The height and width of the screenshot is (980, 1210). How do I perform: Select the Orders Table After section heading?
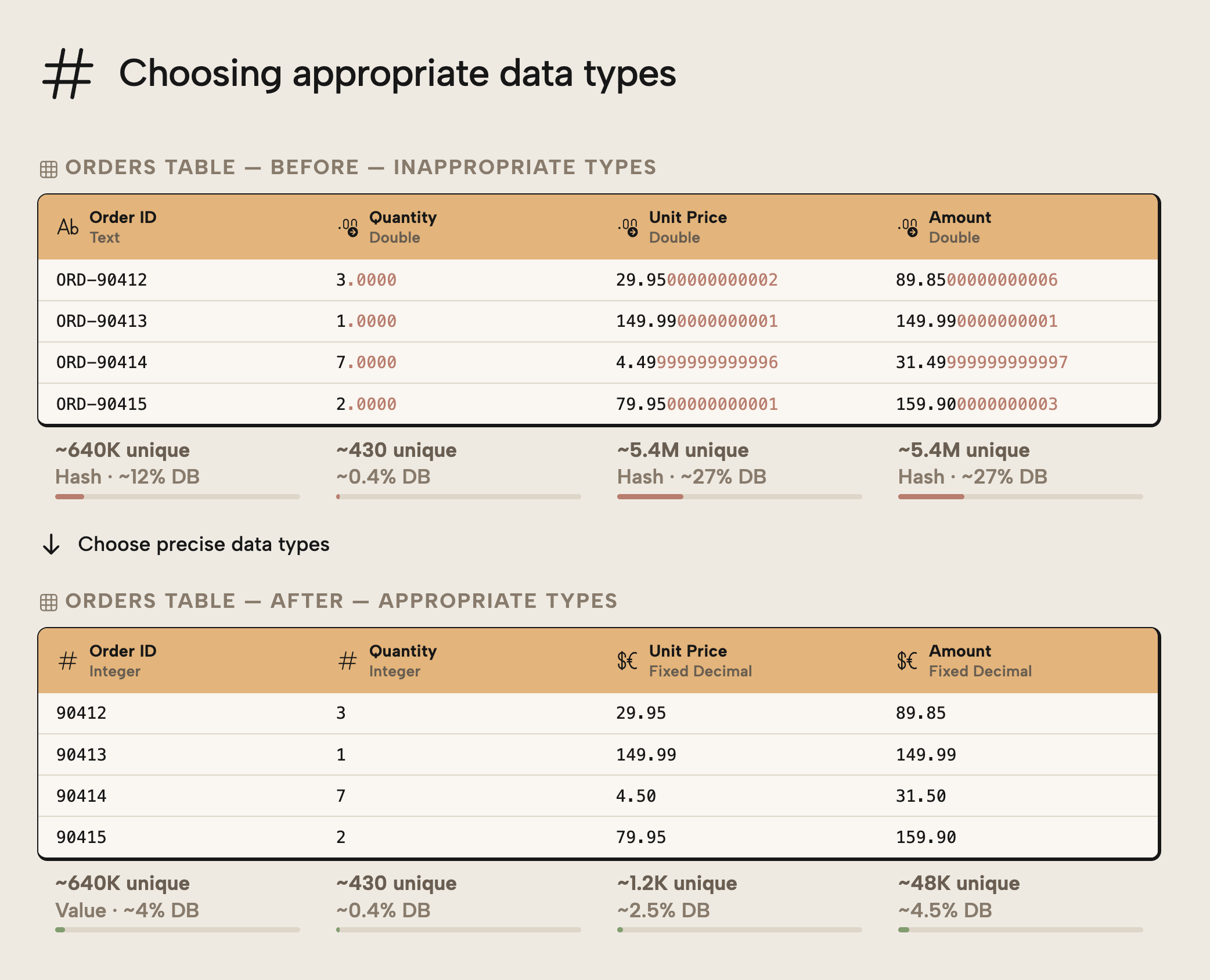(341, 600)
